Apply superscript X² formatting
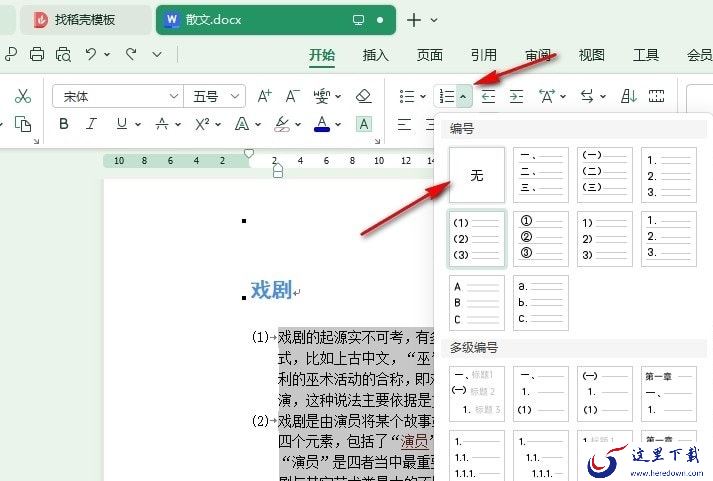This screenshot has width=713, height=481. (x=202, y=124)
